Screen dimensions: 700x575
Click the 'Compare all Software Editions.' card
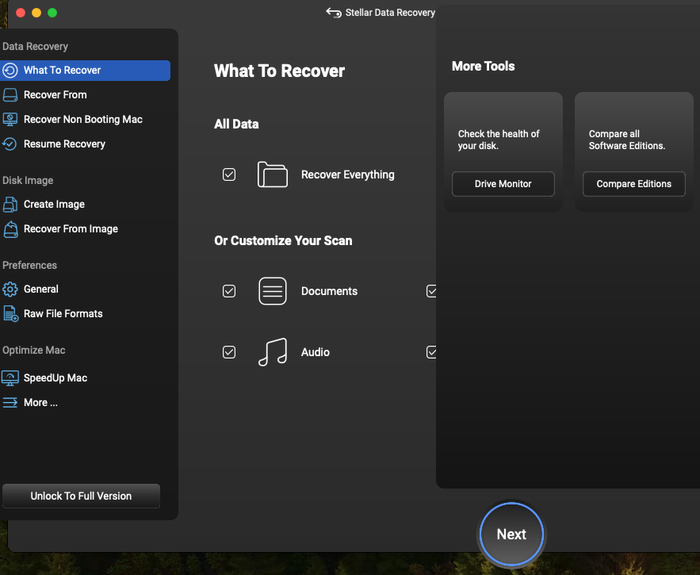tap(634, 152)
